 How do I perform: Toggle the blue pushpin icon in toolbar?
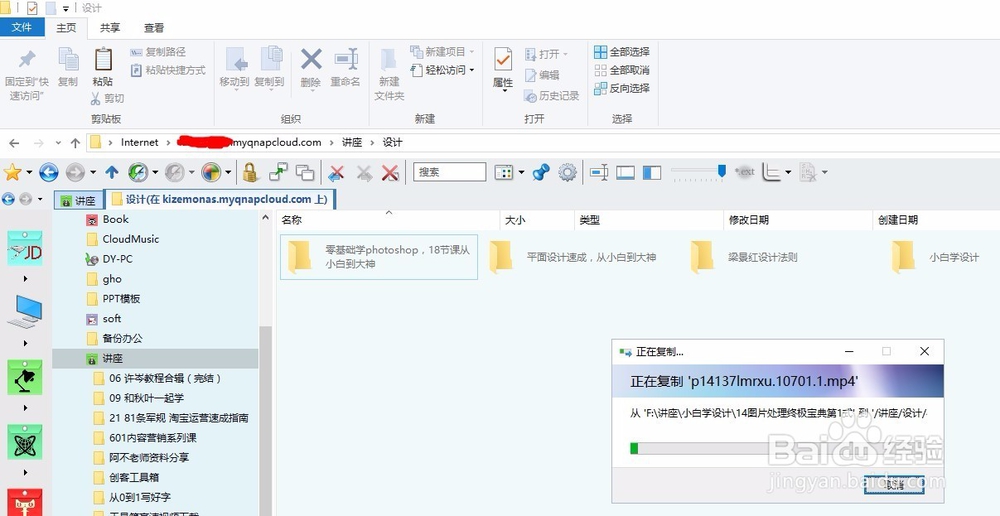(541, 172)
